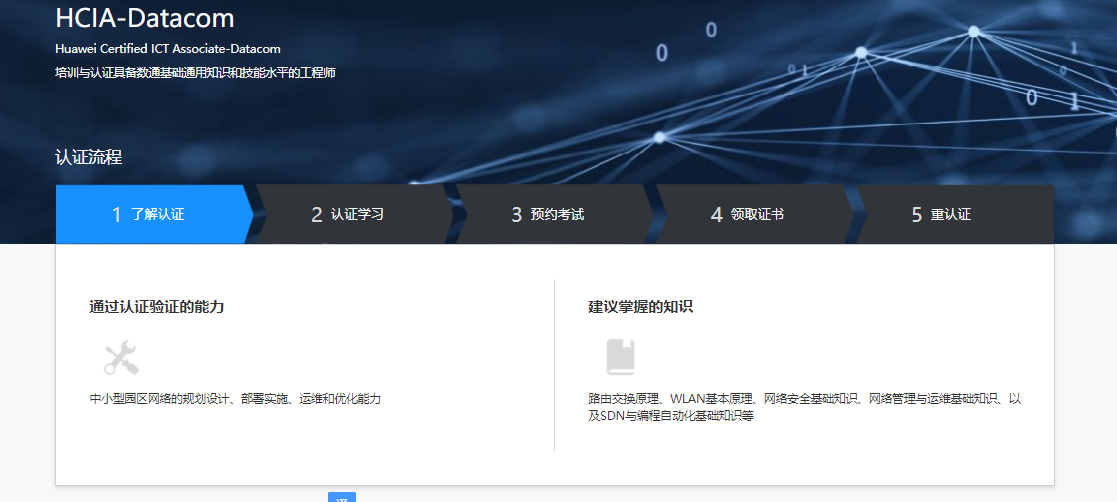Open the 预约考试 step tab

pos(555,214)
